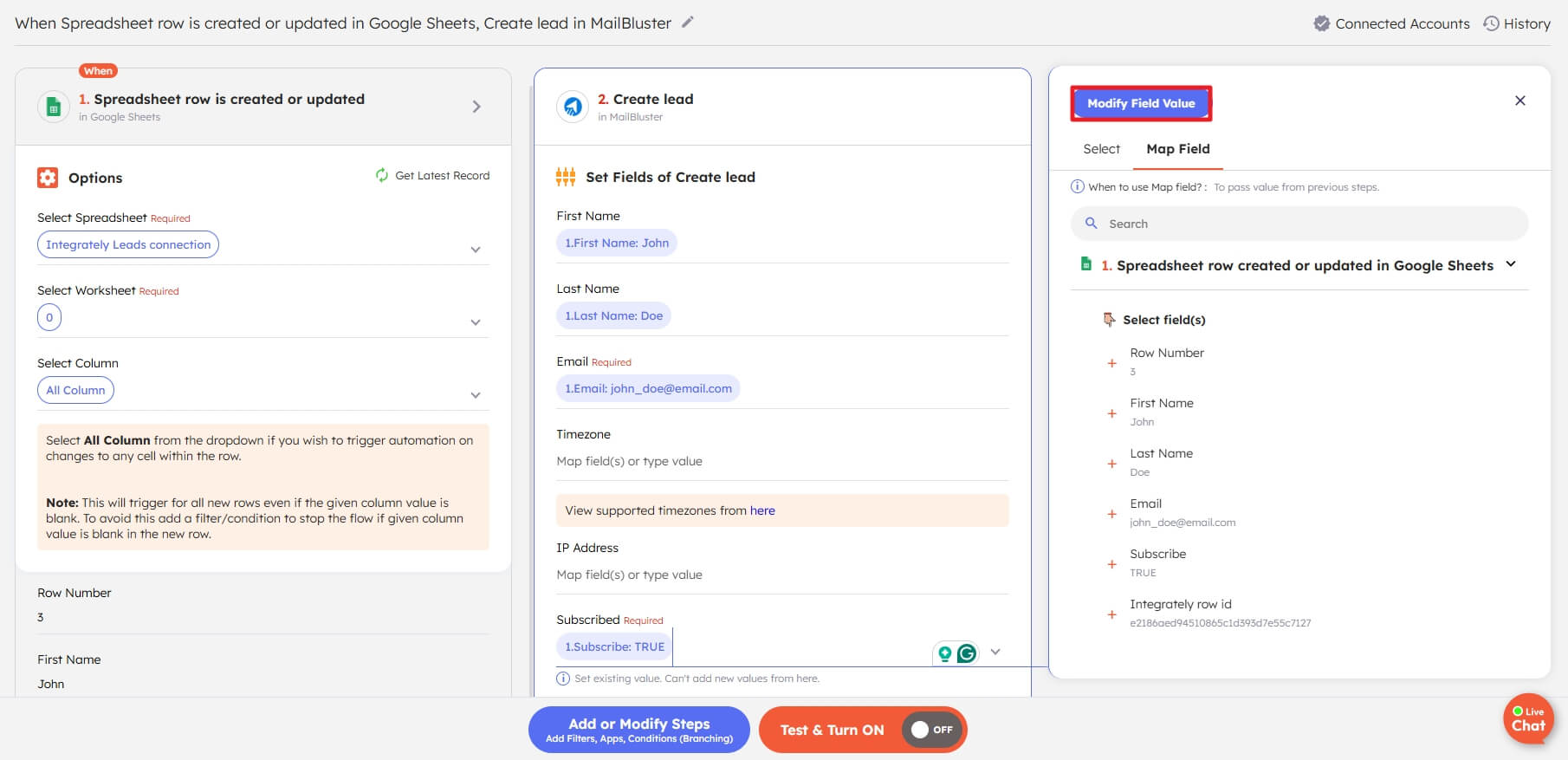Click plus icon beside Integrately row id

pos(1111,614)
